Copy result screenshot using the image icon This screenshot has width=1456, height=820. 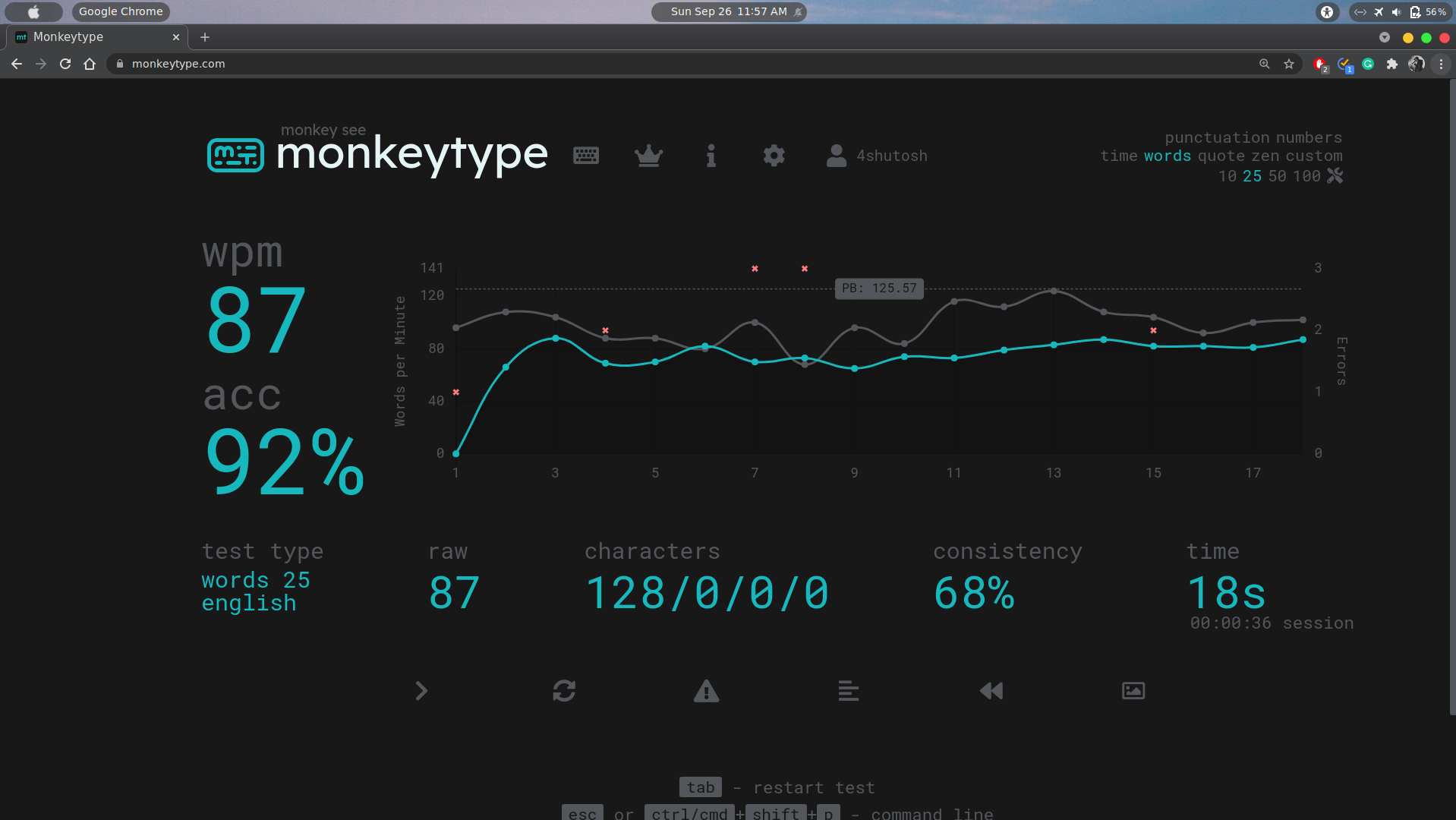click(1132, 691)
